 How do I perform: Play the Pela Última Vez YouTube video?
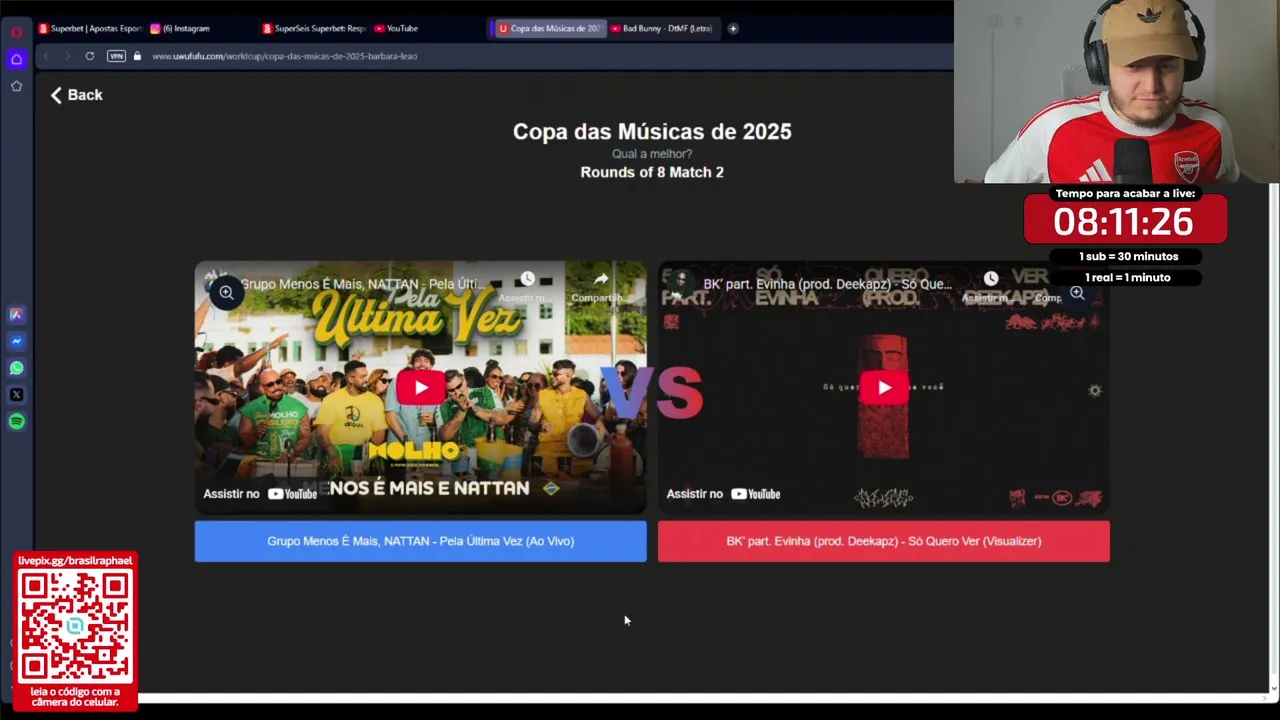[420, 388]
